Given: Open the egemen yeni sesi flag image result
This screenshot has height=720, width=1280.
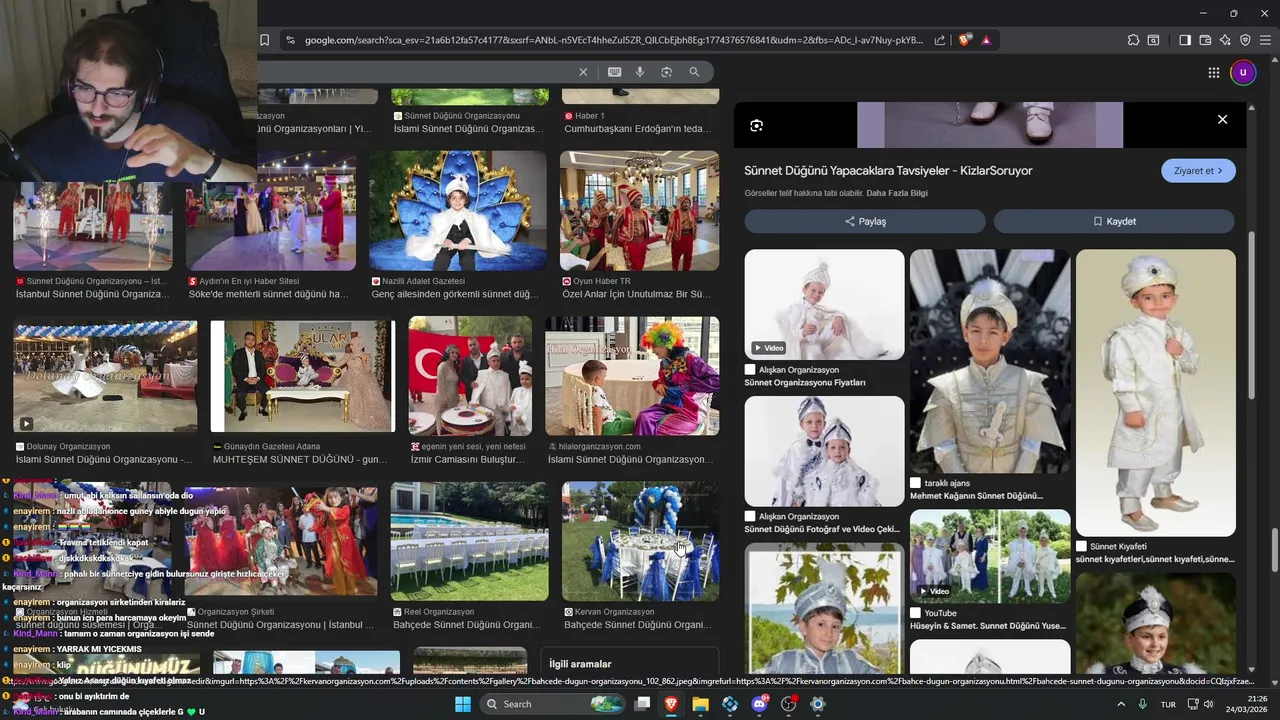Looking at the screenshot, I should (470, 376).
